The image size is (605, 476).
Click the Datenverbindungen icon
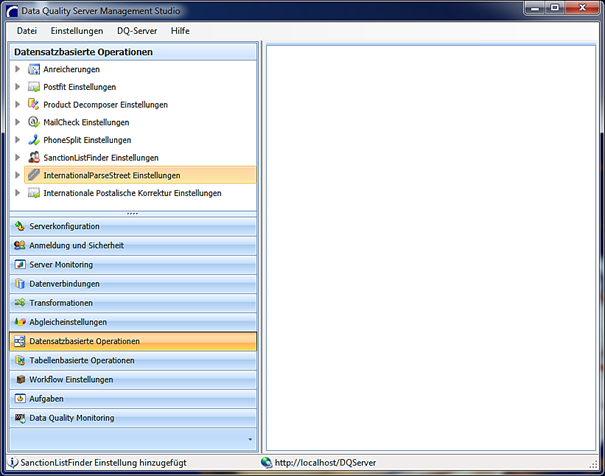point(20,284)
